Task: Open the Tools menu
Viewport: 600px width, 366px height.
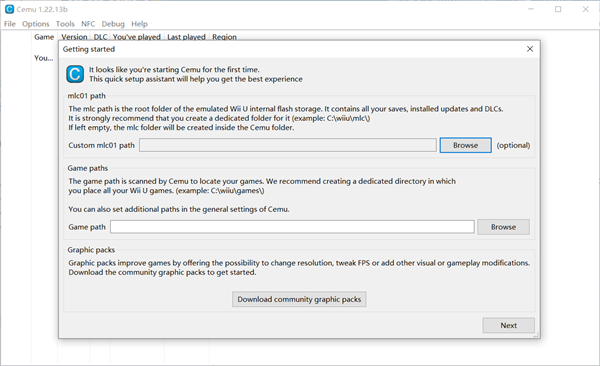Action: pos(65,24)
